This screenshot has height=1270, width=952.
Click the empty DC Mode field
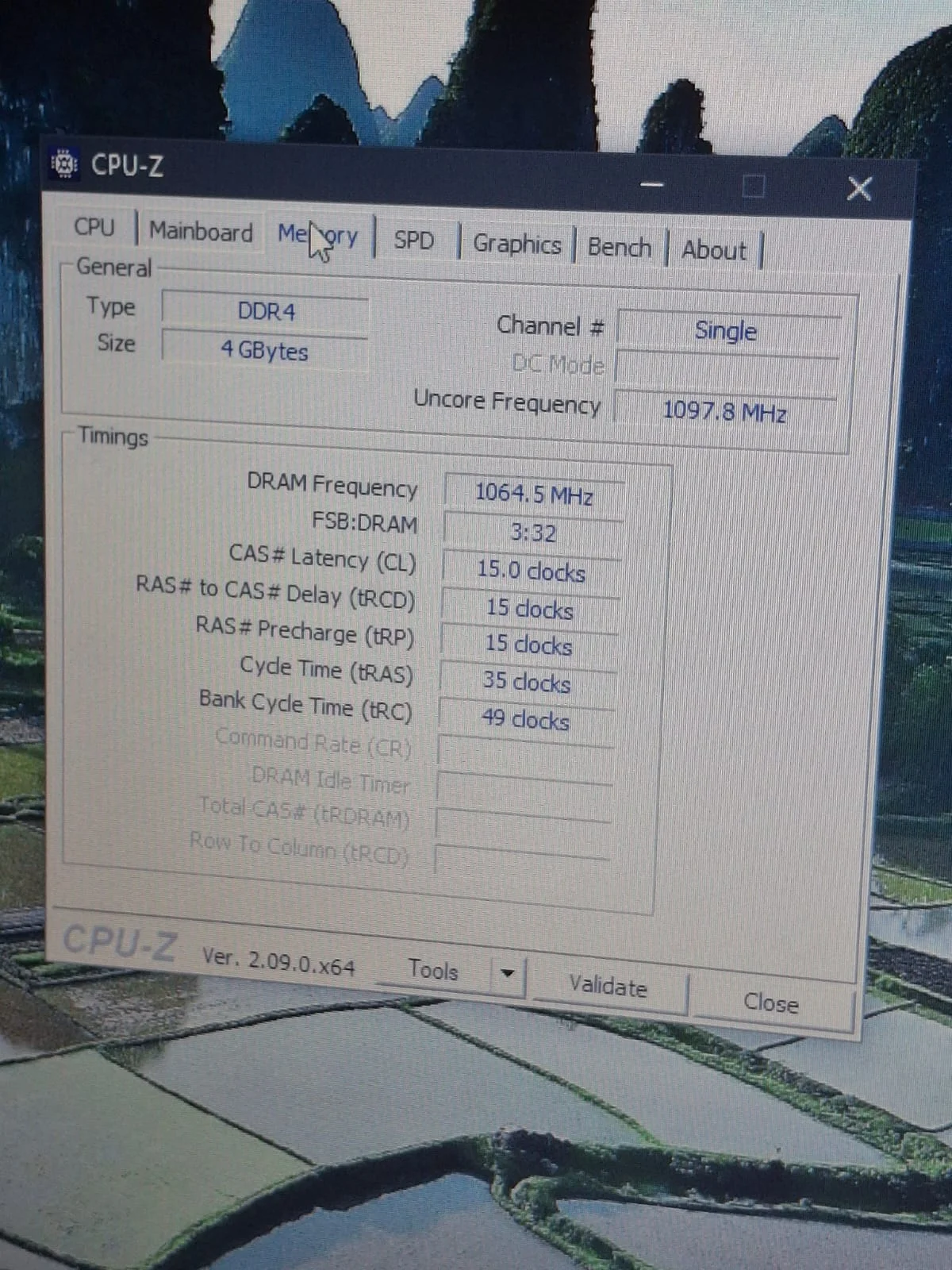point(727,371)
